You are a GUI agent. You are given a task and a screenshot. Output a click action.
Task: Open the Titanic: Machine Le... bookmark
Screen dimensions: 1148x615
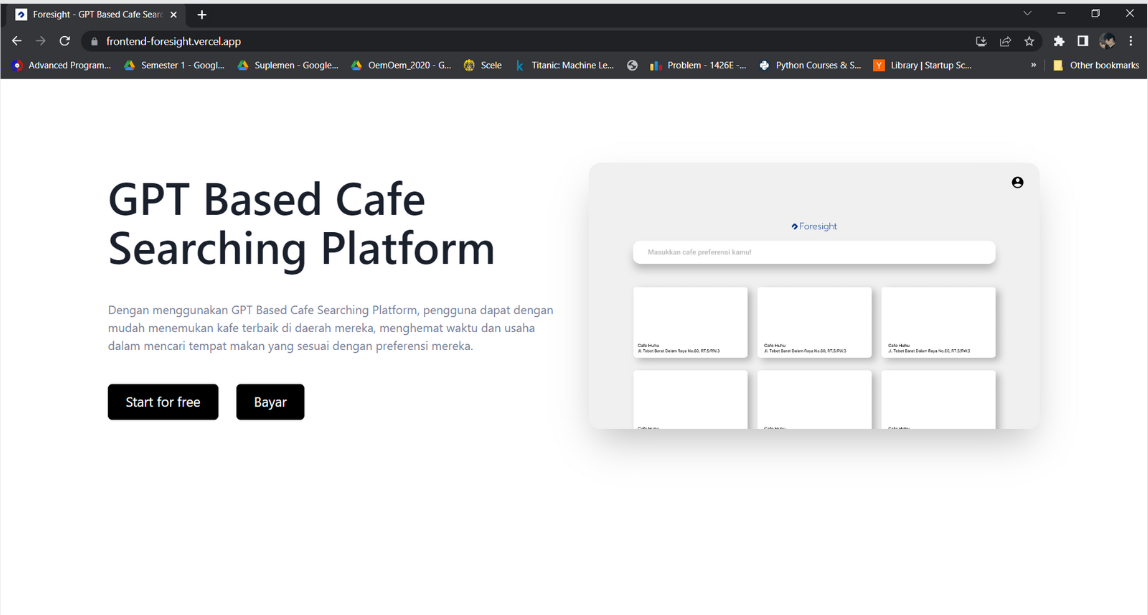pos(565,65)
